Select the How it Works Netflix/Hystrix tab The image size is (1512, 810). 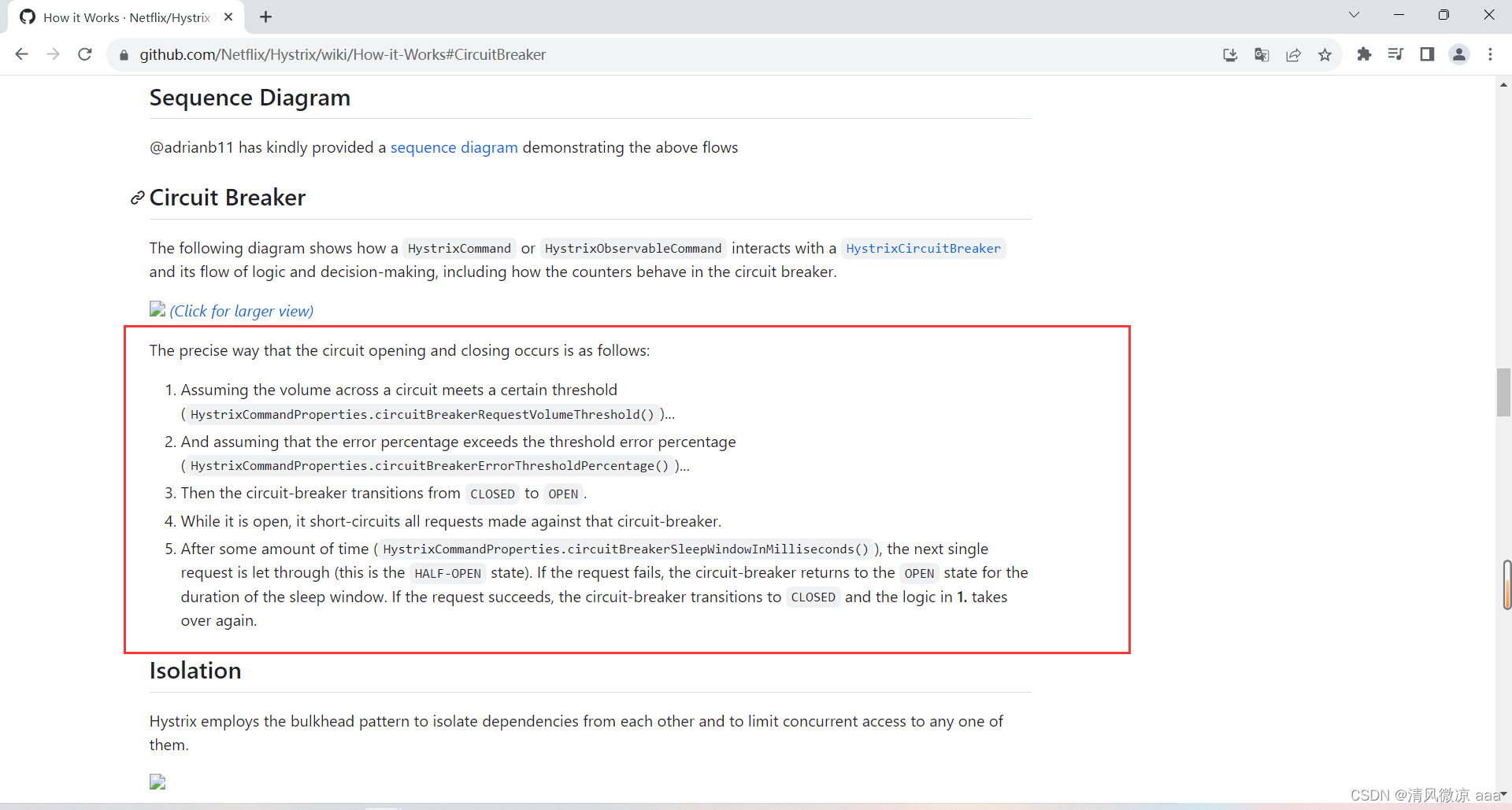[126, 17]
